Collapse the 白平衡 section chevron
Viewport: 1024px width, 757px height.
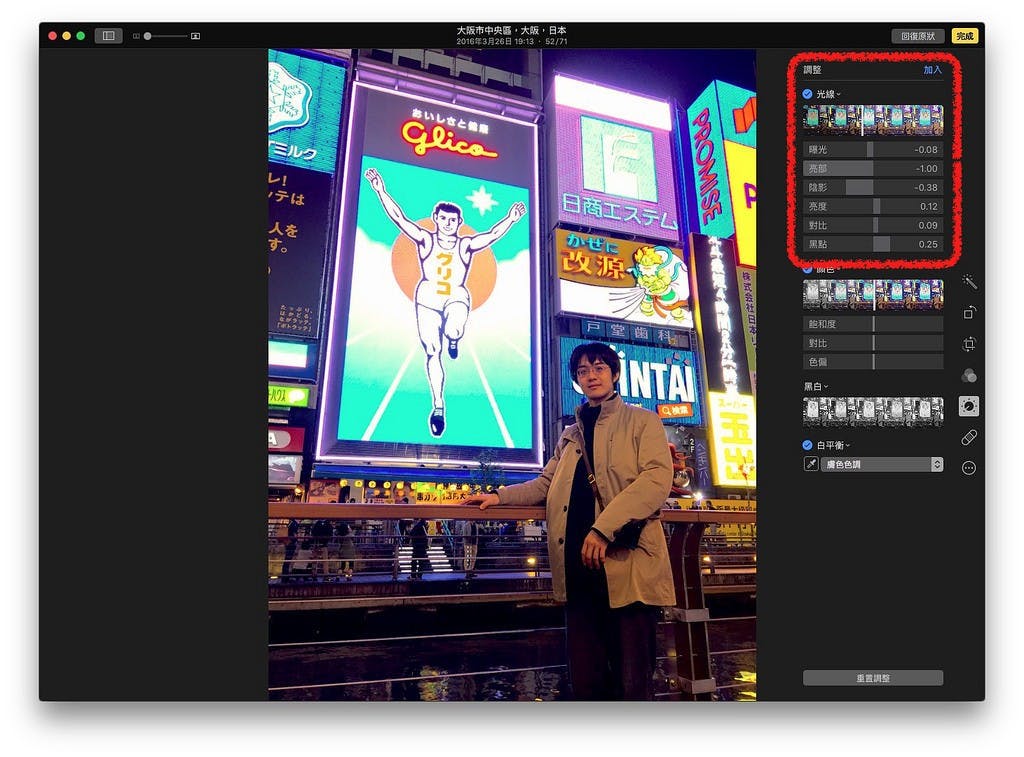(848, 445)
